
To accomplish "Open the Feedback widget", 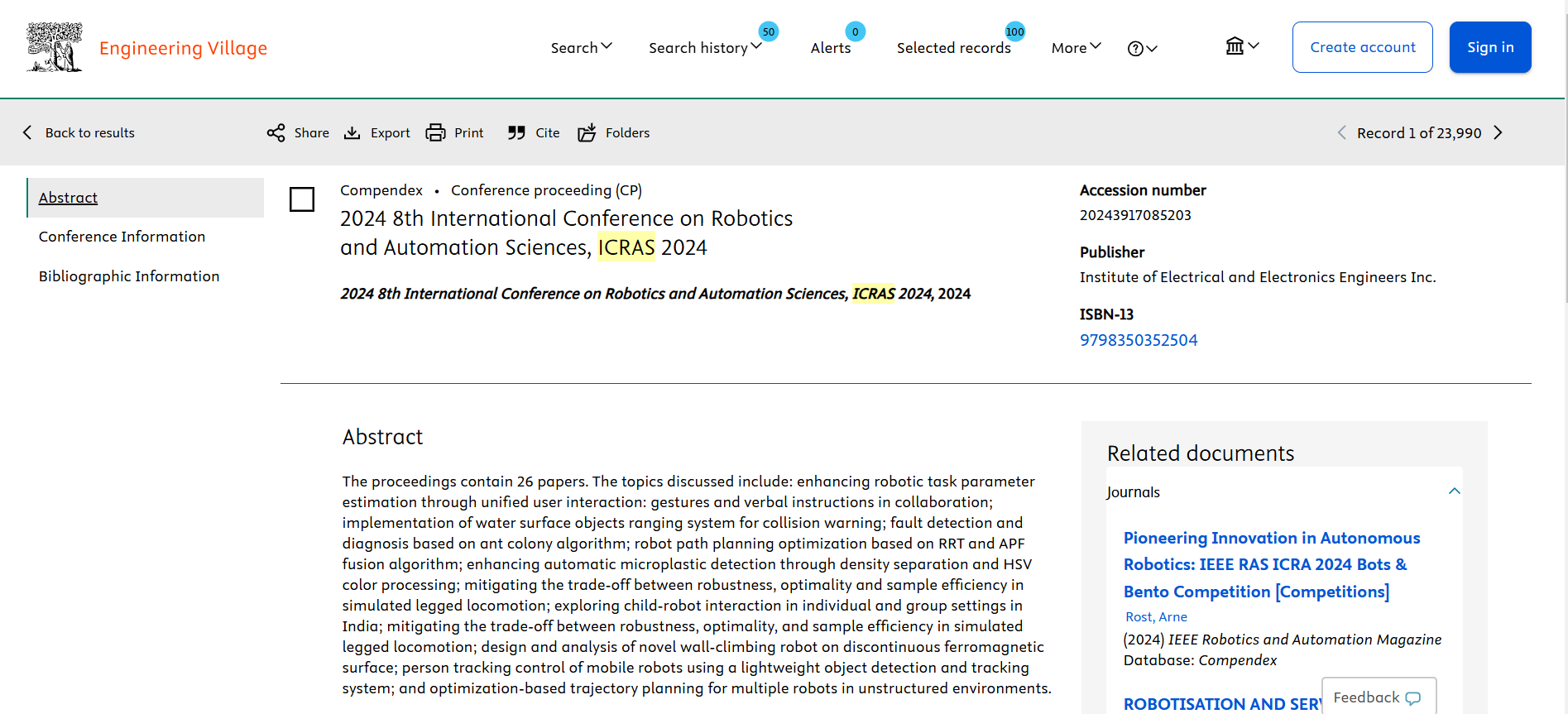I will tap(1378, 697).
